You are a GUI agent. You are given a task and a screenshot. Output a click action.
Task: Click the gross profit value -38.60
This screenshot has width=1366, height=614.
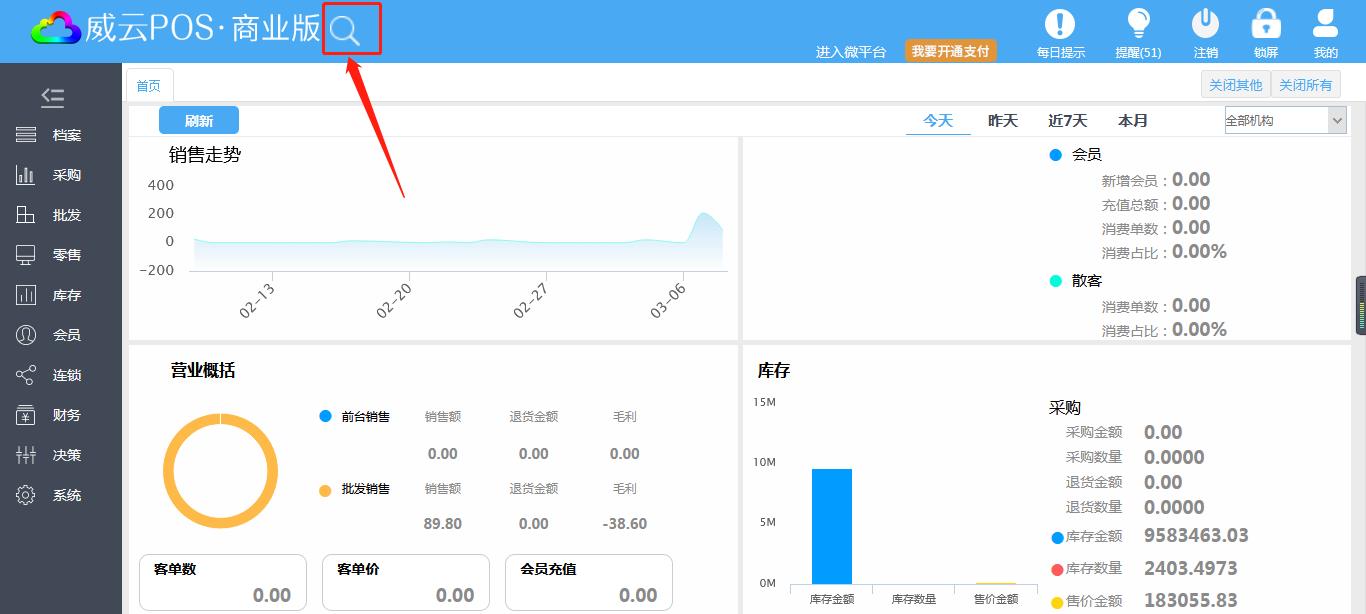[x=625, y=524]
